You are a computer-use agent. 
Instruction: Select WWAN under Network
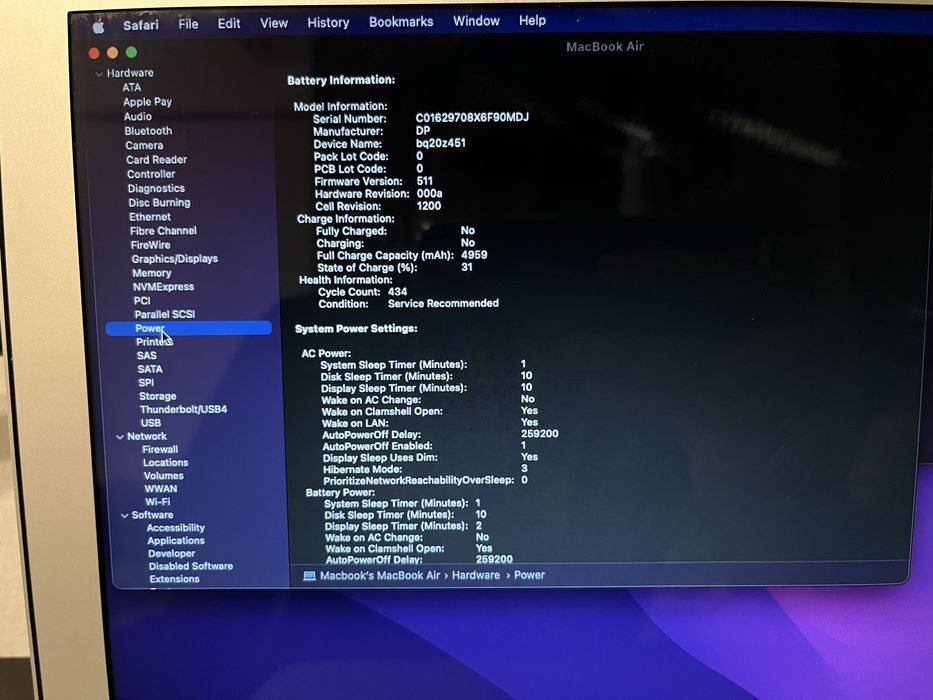(161, 489)
